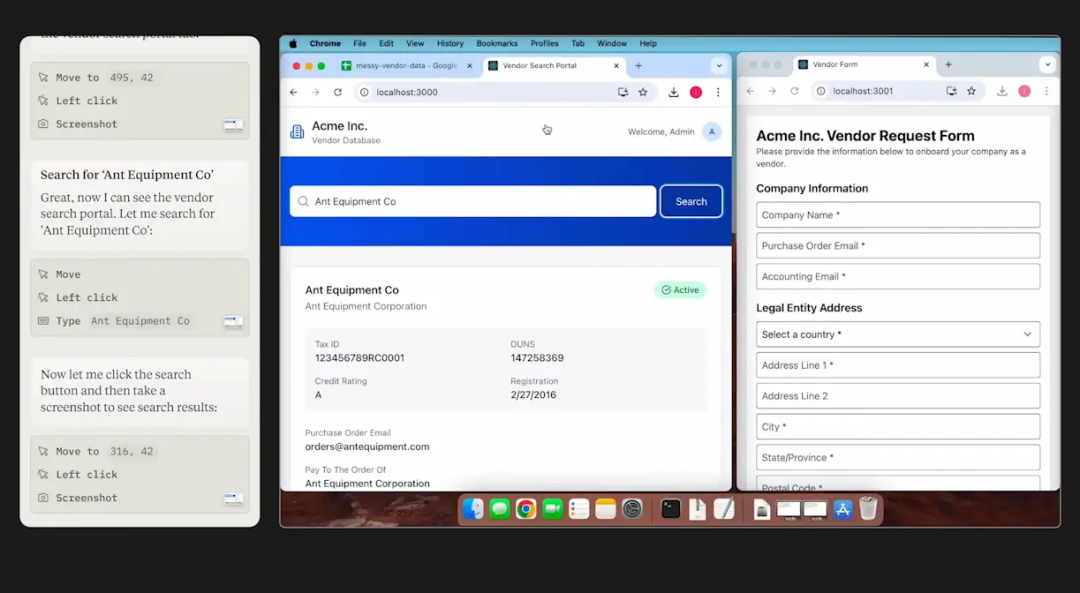Open the Admin avatar icon
Image resolution: width=1080 pixels, height=593 pixels.
(x=711, y=131)
